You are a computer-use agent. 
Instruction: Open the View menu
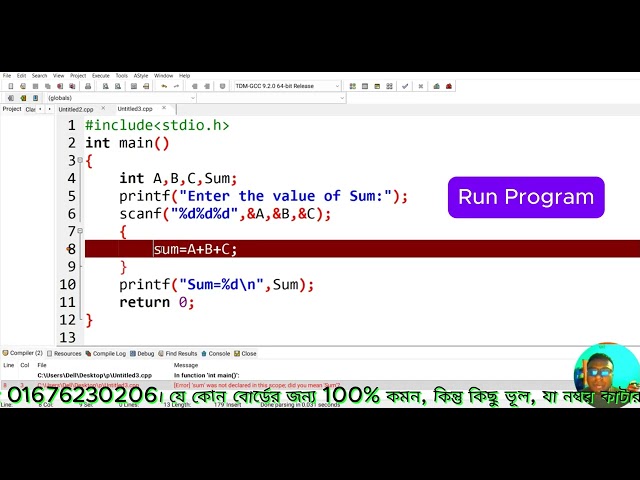59,76
